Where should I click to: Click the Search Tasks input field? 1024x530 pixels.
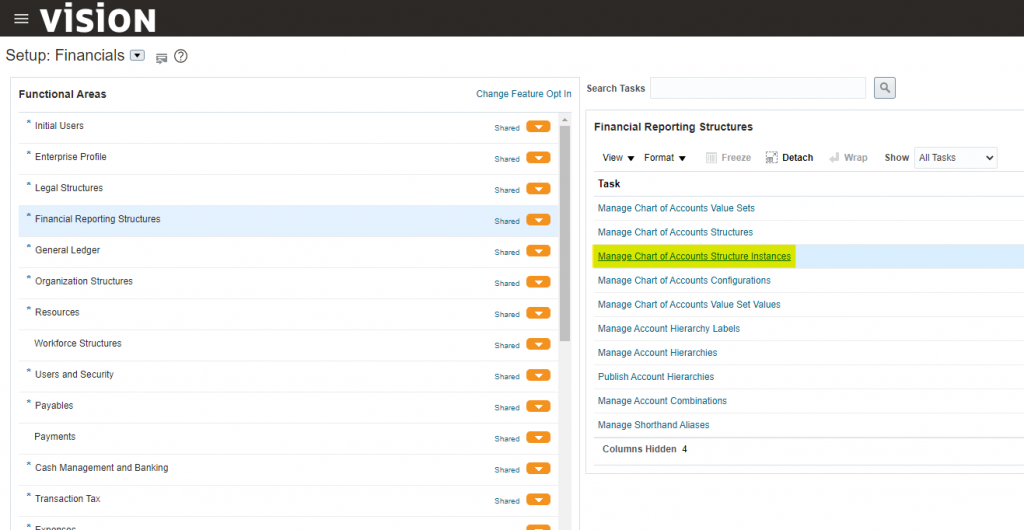point(758,88)
